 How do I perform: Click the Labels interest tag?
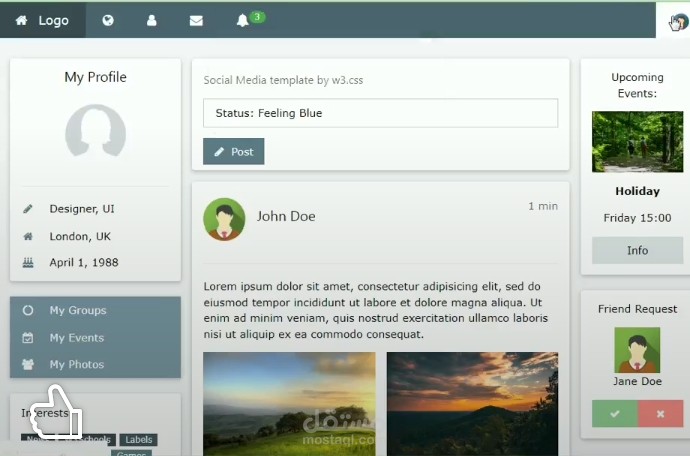pos(139,440)
